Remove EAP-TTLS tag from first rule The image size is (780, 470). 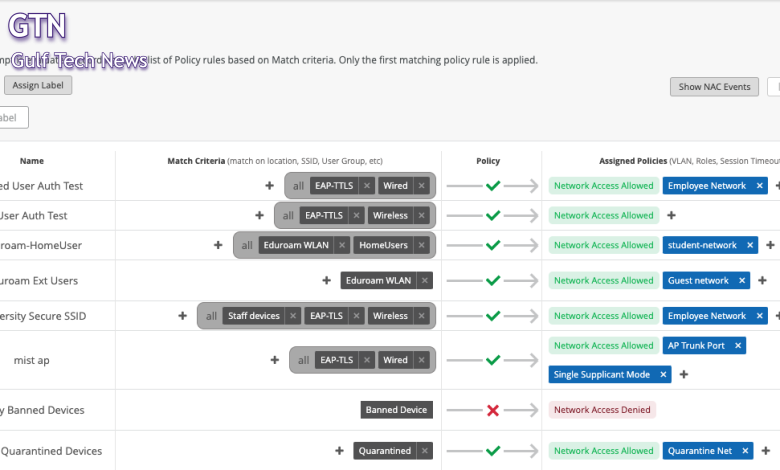click(x=367, y=186)
